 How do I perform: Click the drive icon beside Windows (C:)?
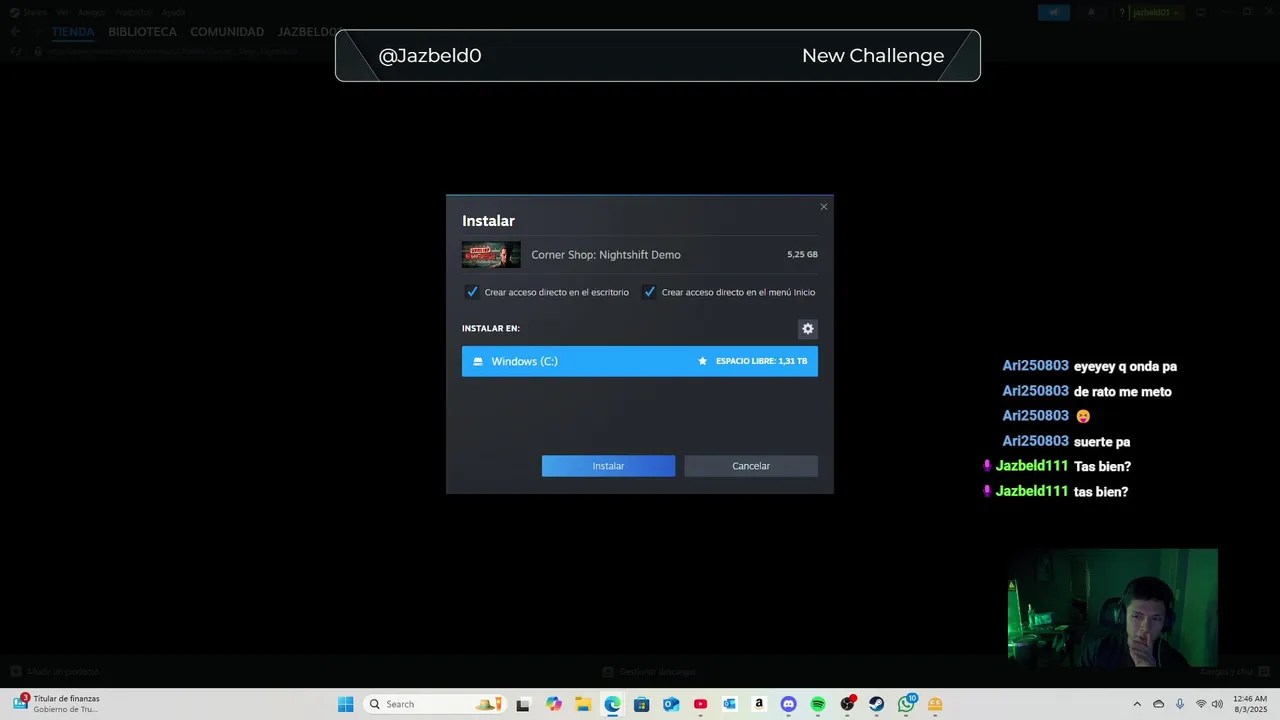[x=478, y=361]
